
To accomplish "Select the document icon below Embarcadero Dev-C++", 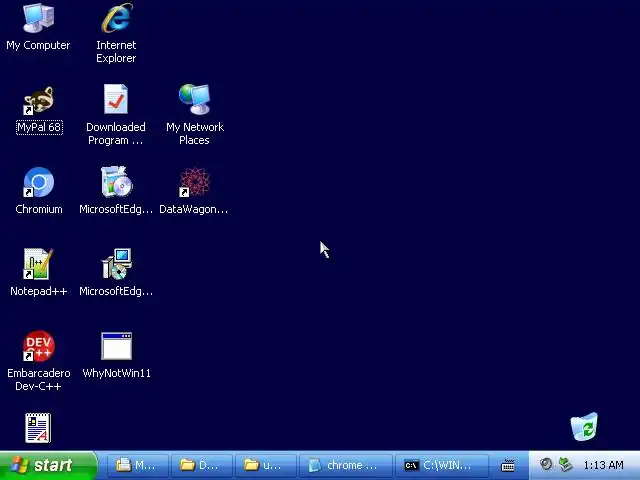I will click(38, 428).
